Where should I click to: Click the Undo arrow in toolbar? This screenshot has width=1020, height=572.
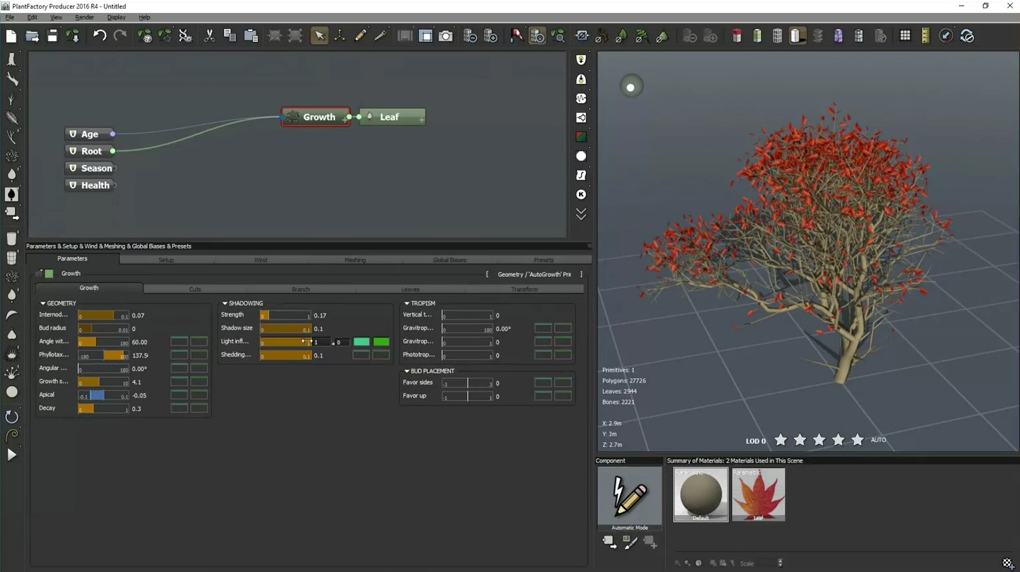(x=99, y=36)
